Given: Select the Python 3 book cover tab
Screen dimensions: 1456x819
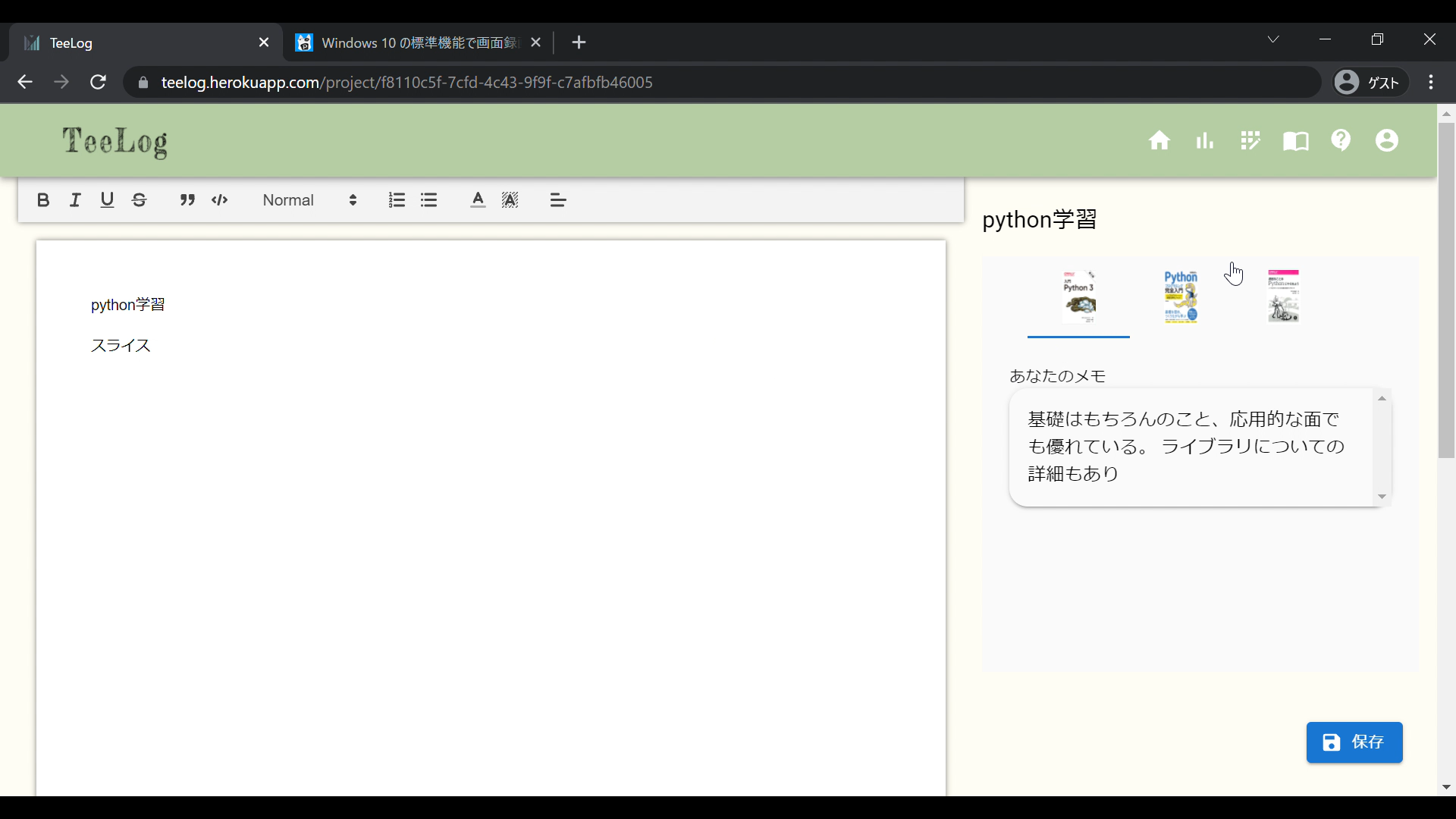Looking at the screenshot, I should coord(1078,297).
